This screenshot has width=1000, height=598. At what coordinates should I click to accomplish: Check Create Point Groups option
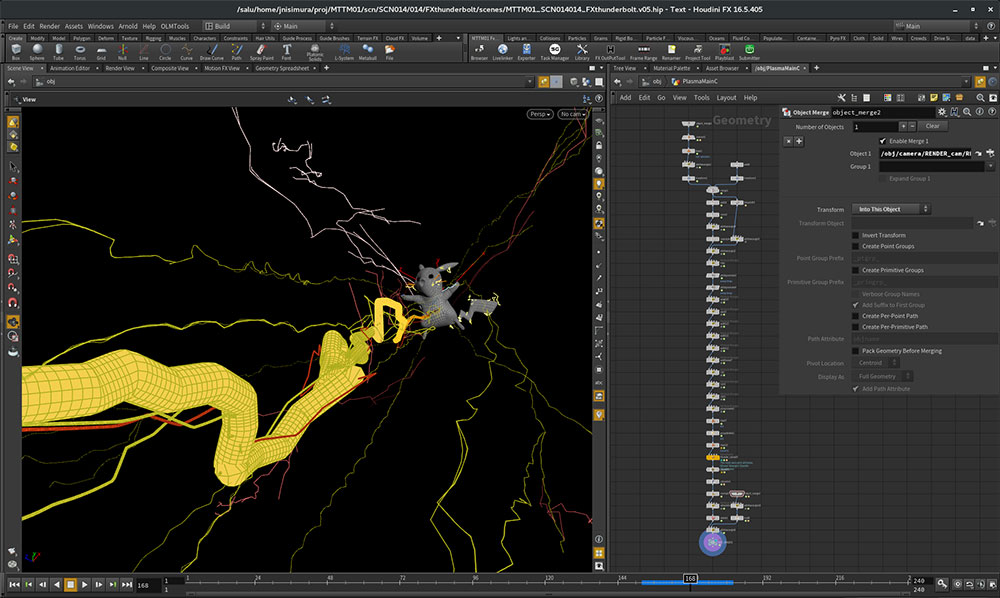[855, 246]
